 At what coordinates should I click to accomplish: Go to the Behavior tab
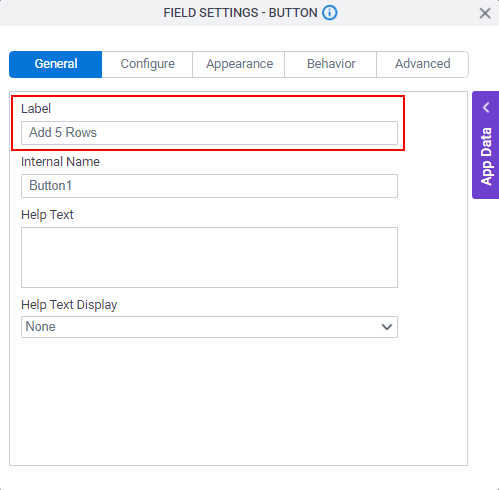(x=331, y=64)
